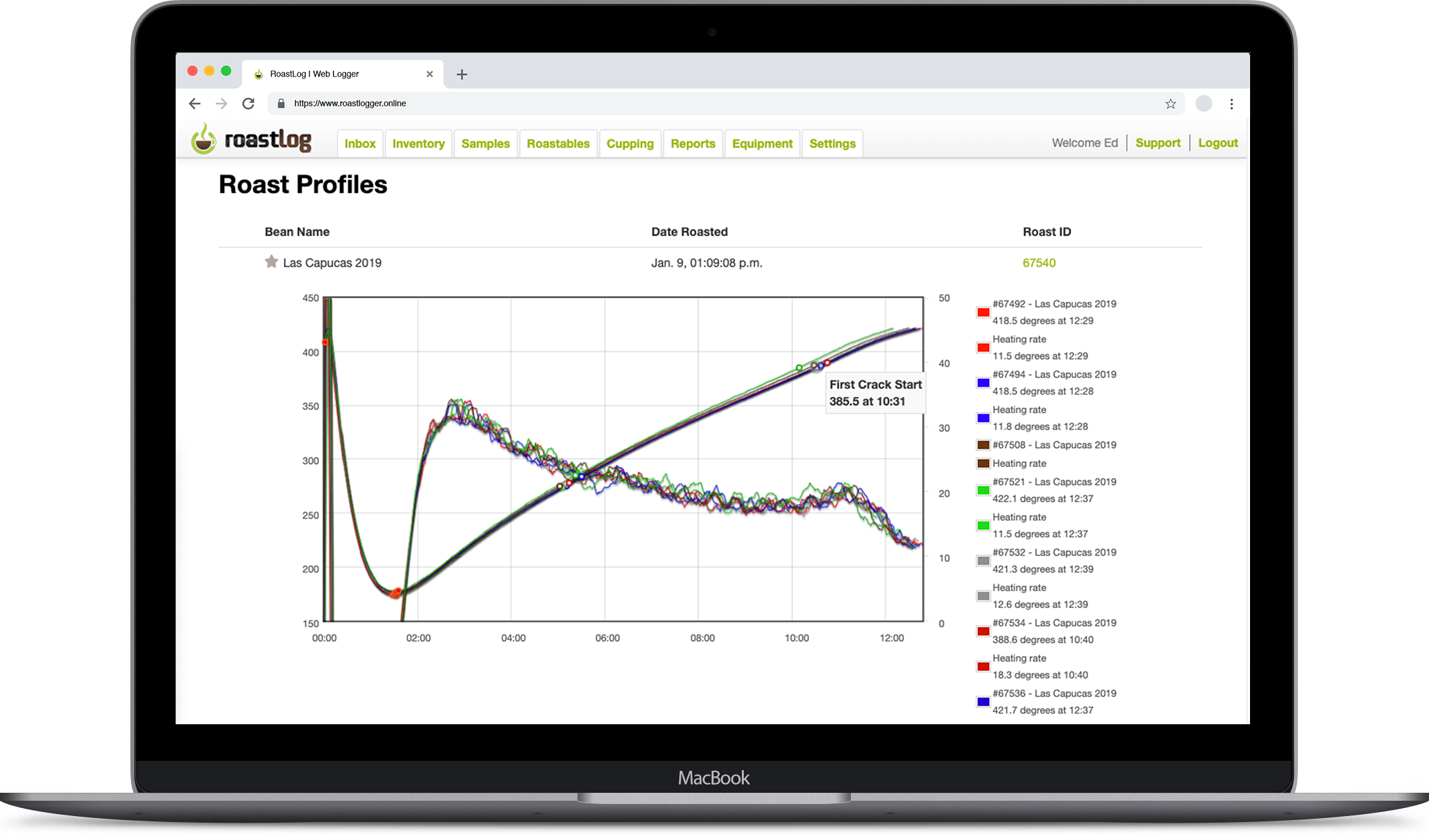Close the RoastLog Web Logger tab
The width and height of the screenshot is (1429, 840).
[430, 74]
